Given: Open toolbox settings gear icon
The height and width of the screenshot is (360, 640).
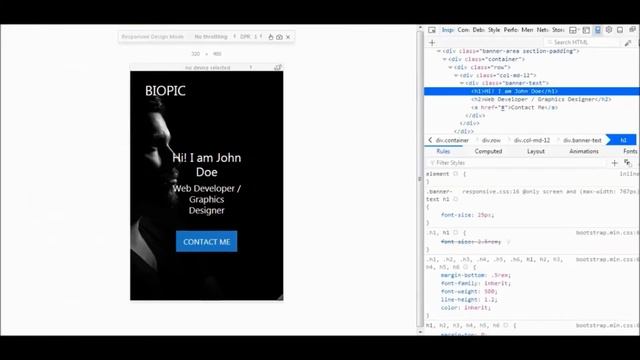Looking at the screenshot, I should coord(609,30).
